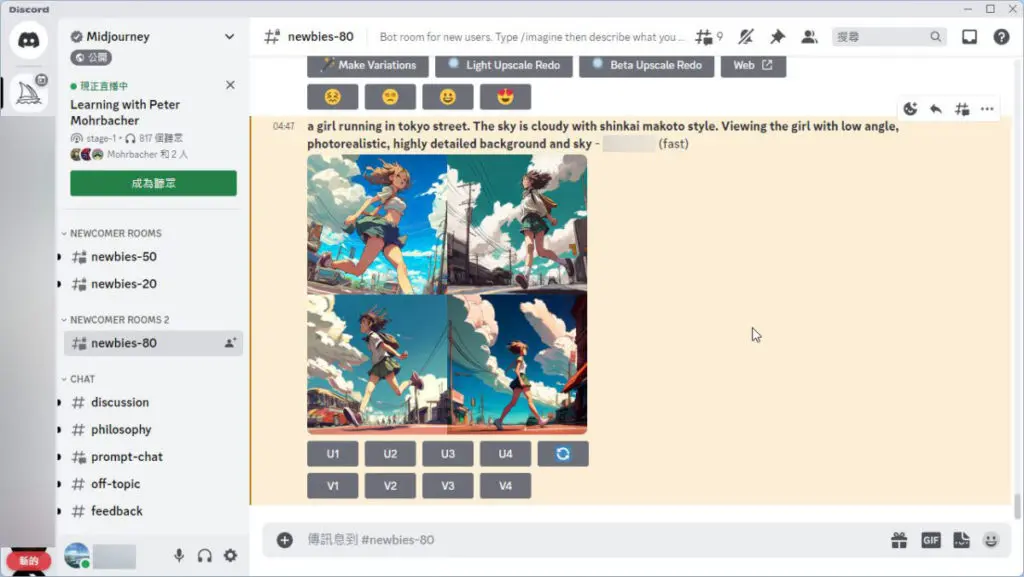Toggle the member list visibility
This screenshot has height=577, width=1024.
tap(809, 37)
